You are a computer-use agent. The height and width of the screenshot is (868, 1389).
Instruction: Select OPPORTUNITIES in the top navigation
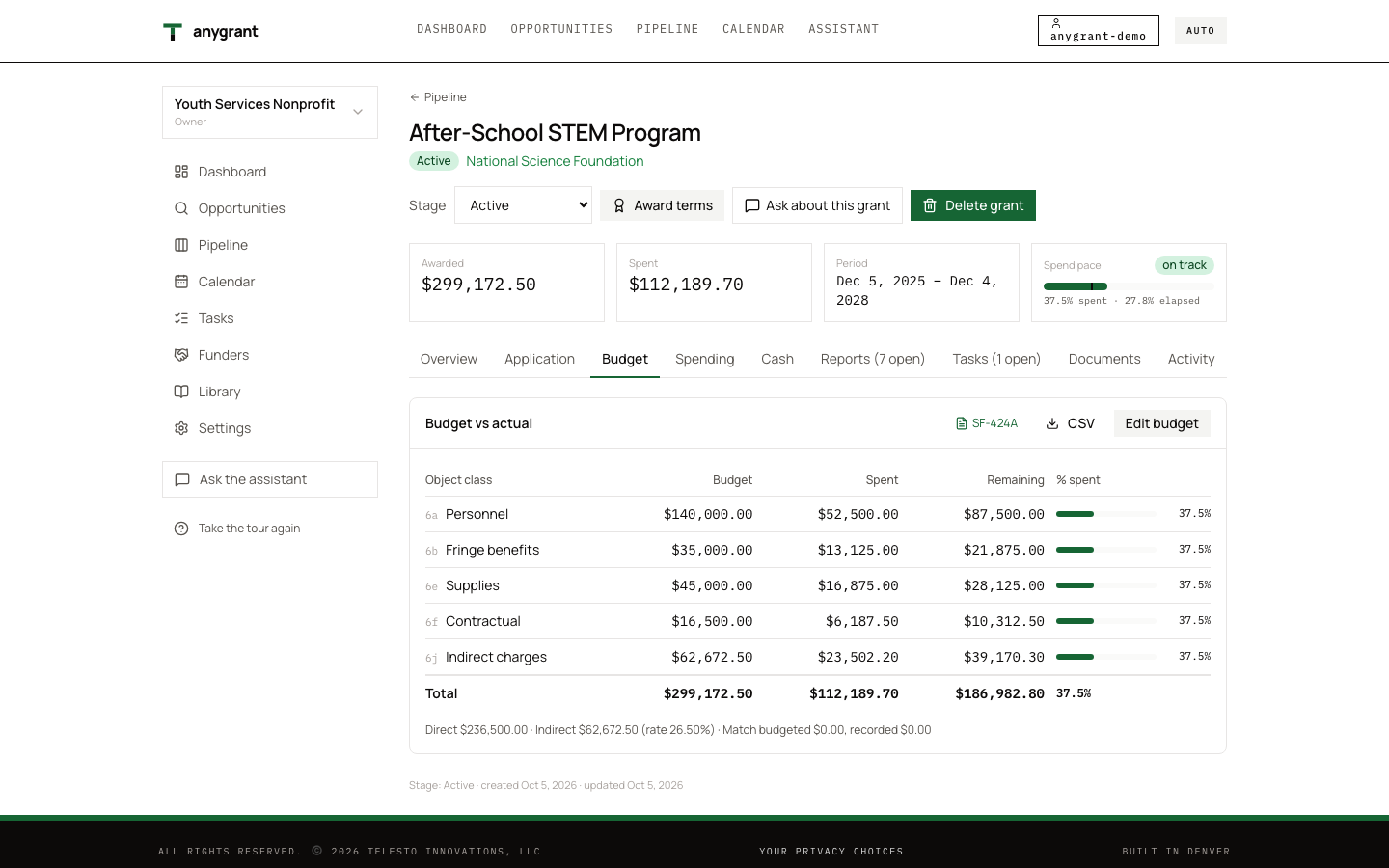pos(561,29)
